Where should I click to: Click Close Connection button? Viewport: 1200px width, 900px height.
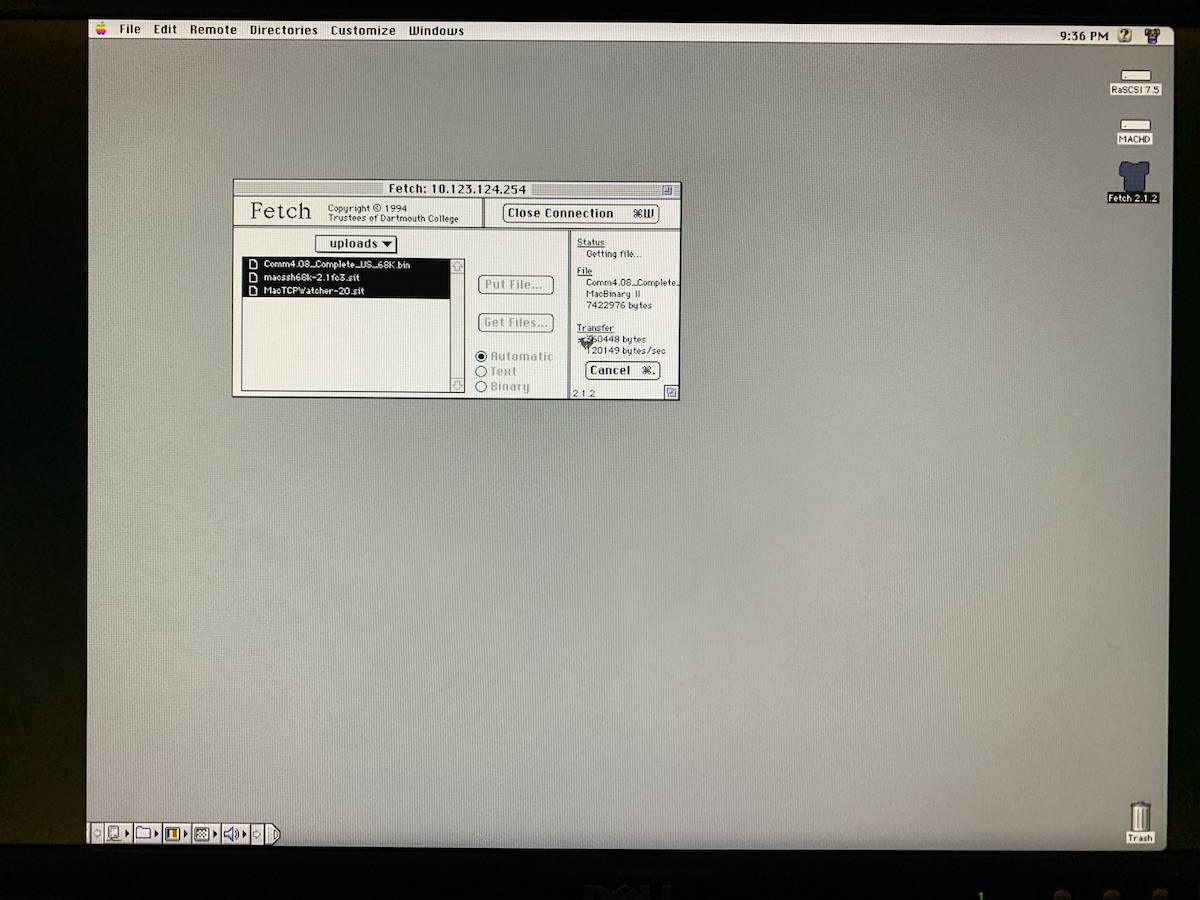point(580,213)
